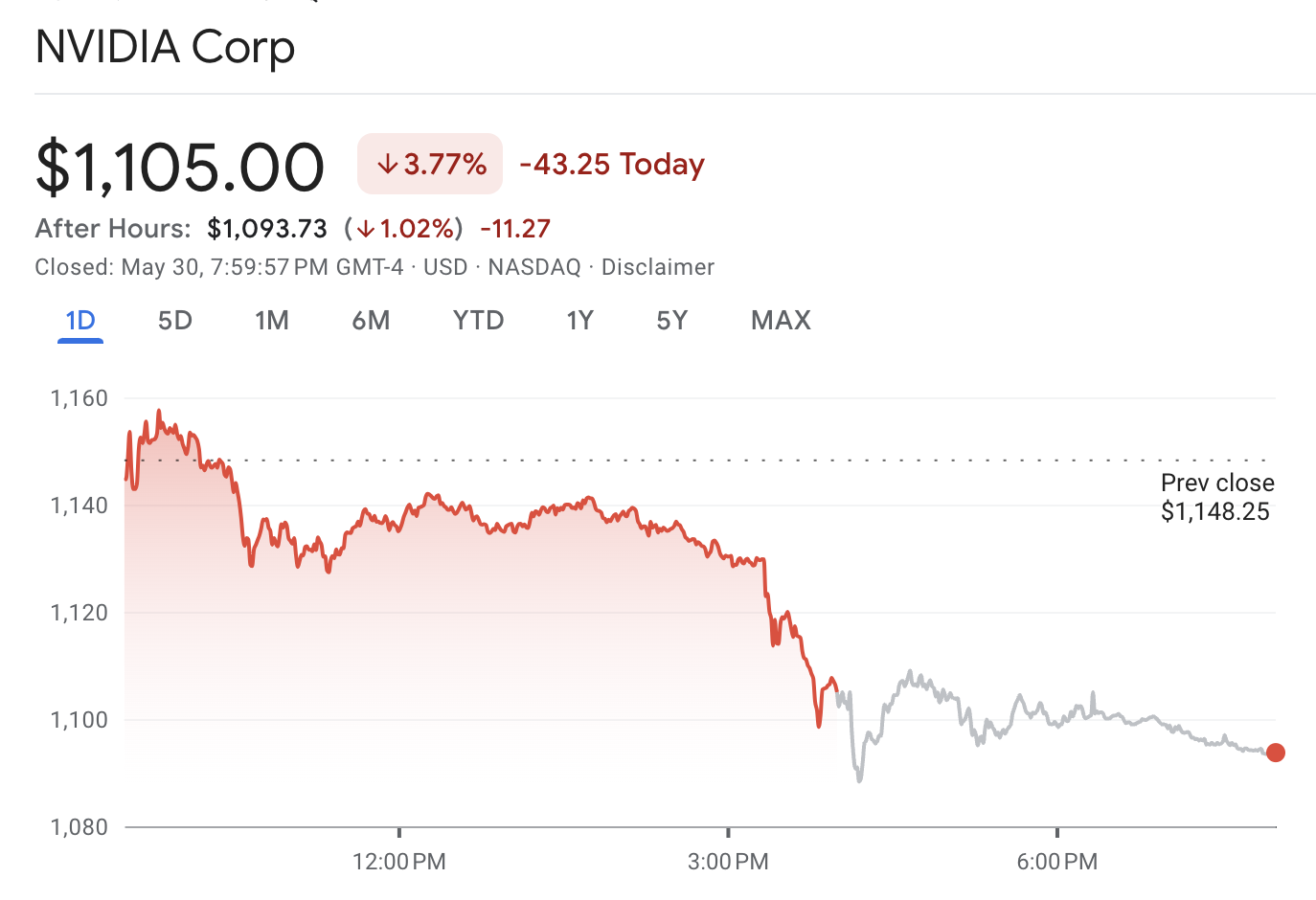Show the MAX time range
The image size is (1316, 900).
click(781, 321)
